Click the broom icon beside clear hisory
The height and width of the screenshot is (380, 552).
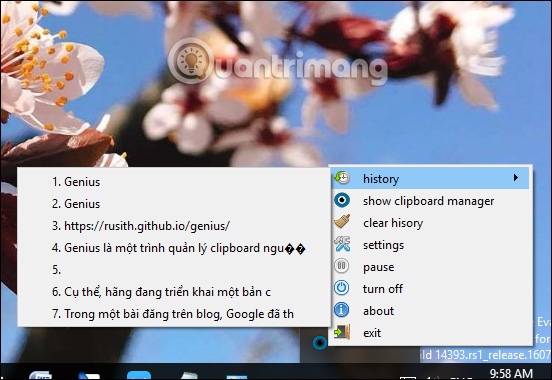click(342, 222)
